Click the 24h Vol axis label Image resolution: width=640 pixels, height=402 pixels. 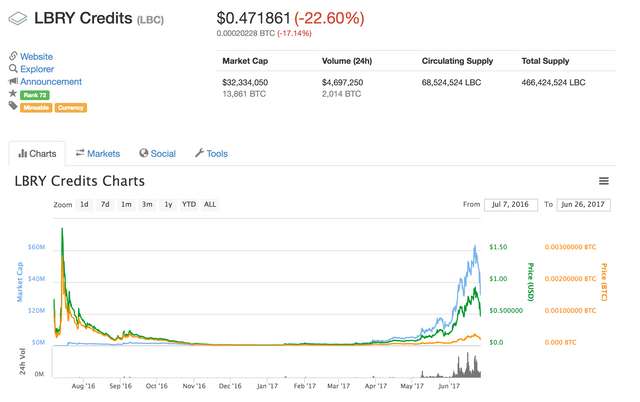pyautogui.click(x=22, y=361)
